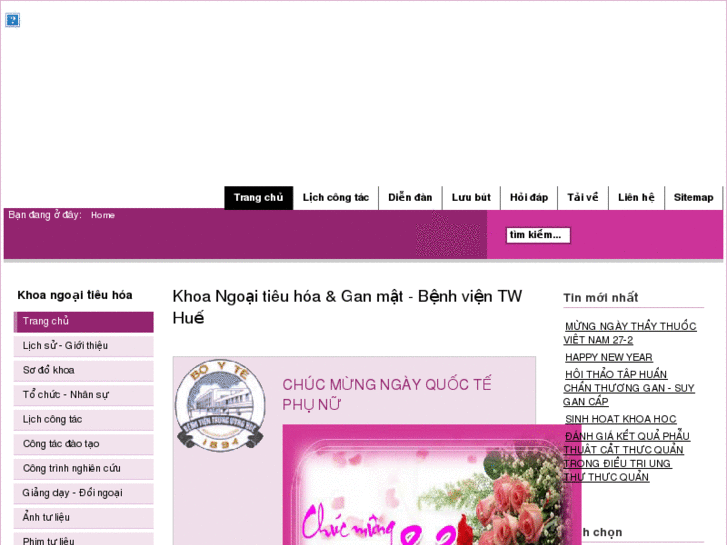Image resolution: width=727 pixels, height=545 pixels.
Task: Open the Liên hệ tab
Action: pyautogui.click(x=636, y=198)
